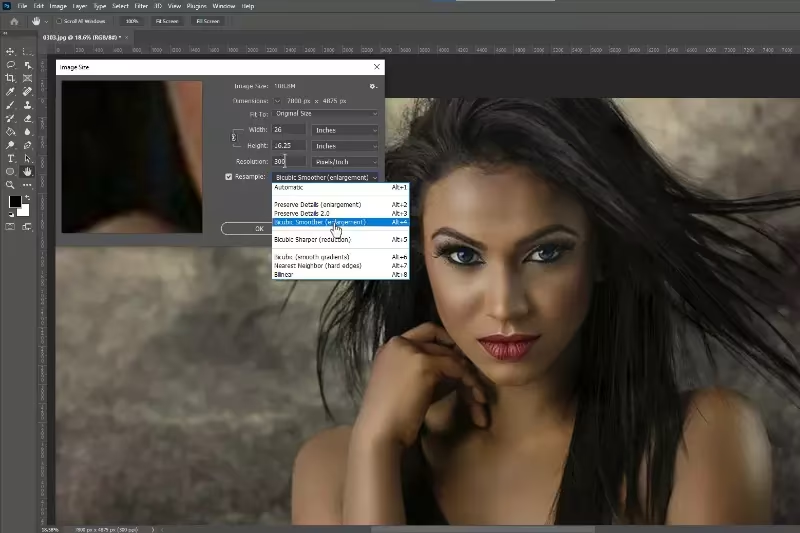The image size is (800, 533).
Task: Open the Width units dropdown
Action: click(x=345, y=130)
